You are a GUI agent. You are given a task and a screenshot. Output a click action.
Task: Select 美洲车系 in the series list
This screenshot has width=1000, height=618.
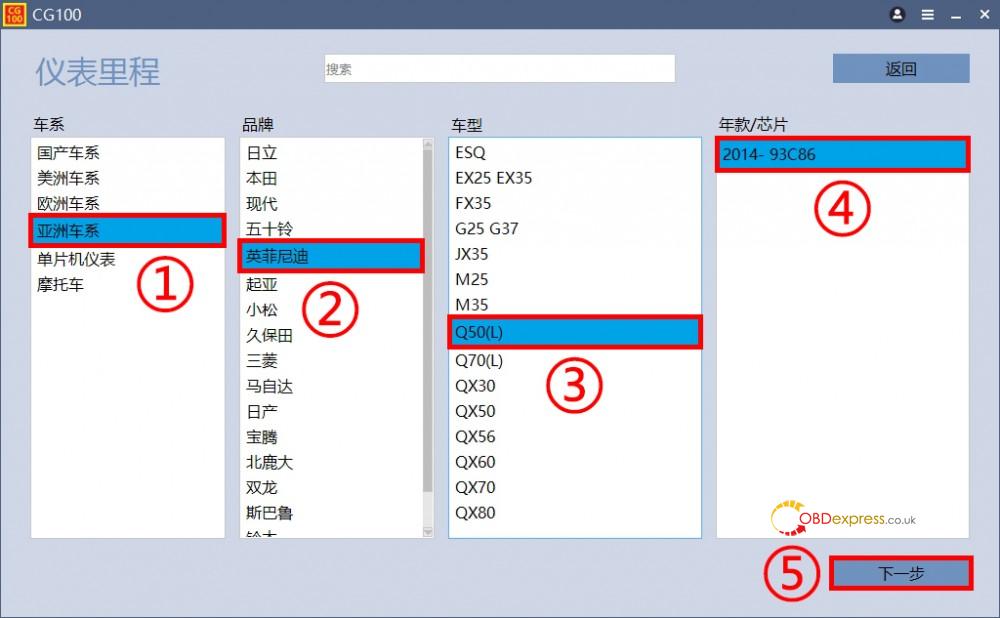(x=128, y=179)
